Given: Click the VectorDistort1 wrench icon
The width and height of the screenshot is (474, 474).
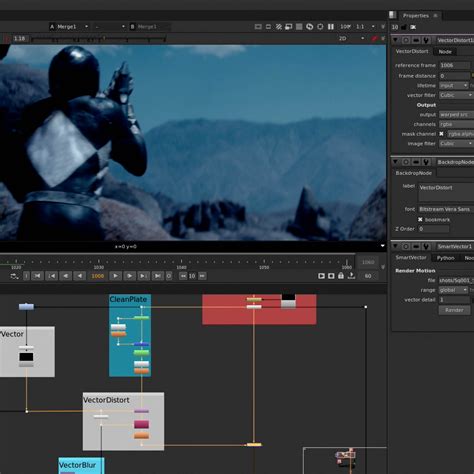Looking at the screenshot, I should 426,40.
